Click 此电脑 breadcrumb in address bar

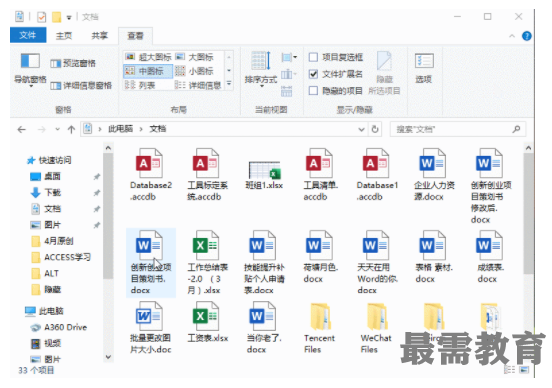(120, 129)
